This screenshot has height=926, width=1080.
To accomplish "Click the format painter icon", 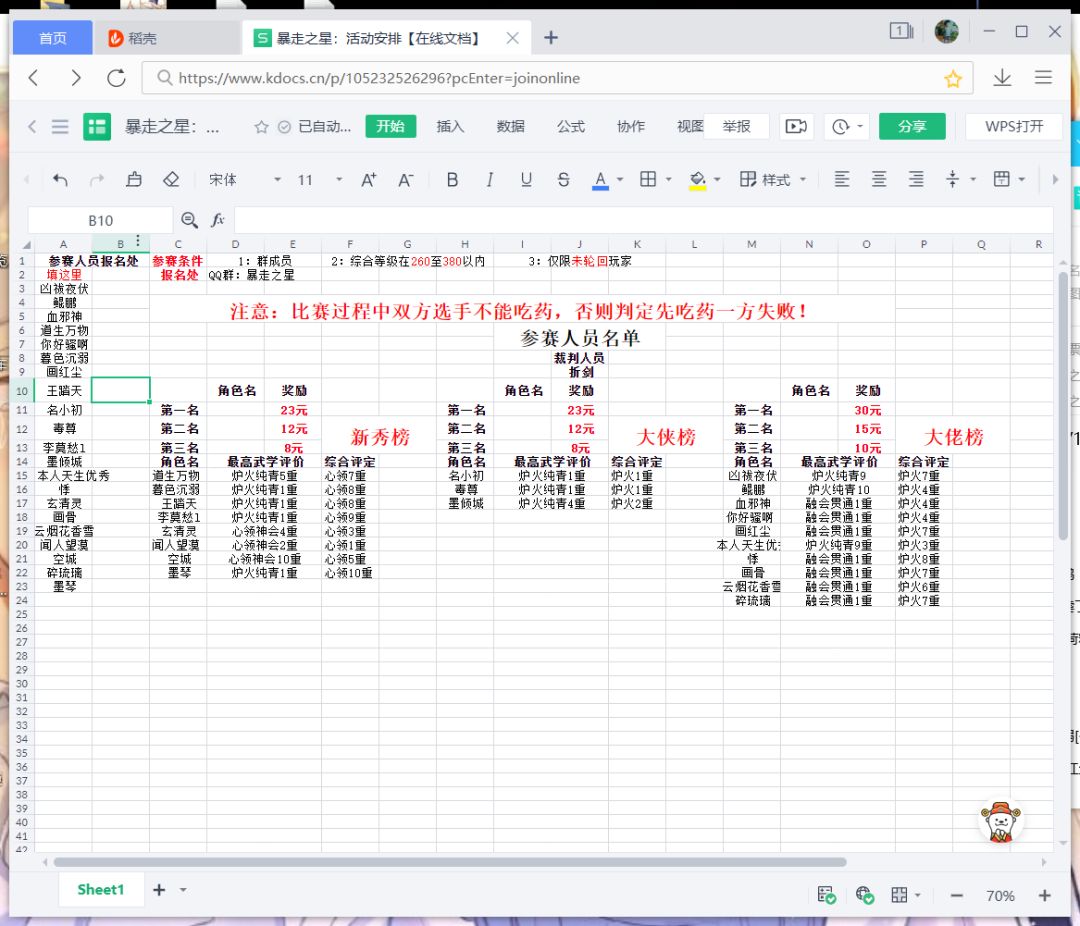I will coord(134,180).
